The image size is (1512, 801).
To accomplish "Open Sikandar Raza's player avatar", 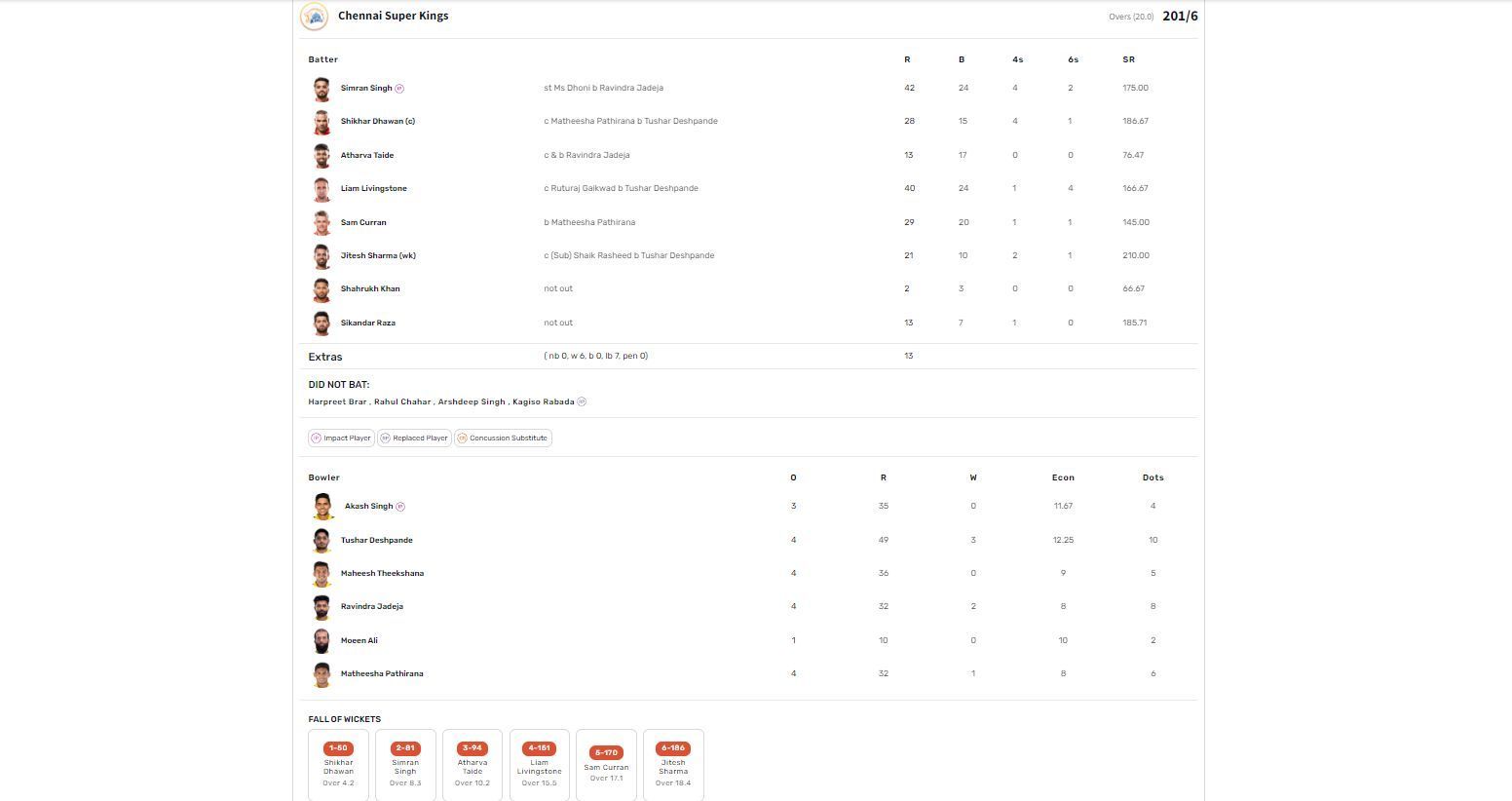I will coord(321,324).
